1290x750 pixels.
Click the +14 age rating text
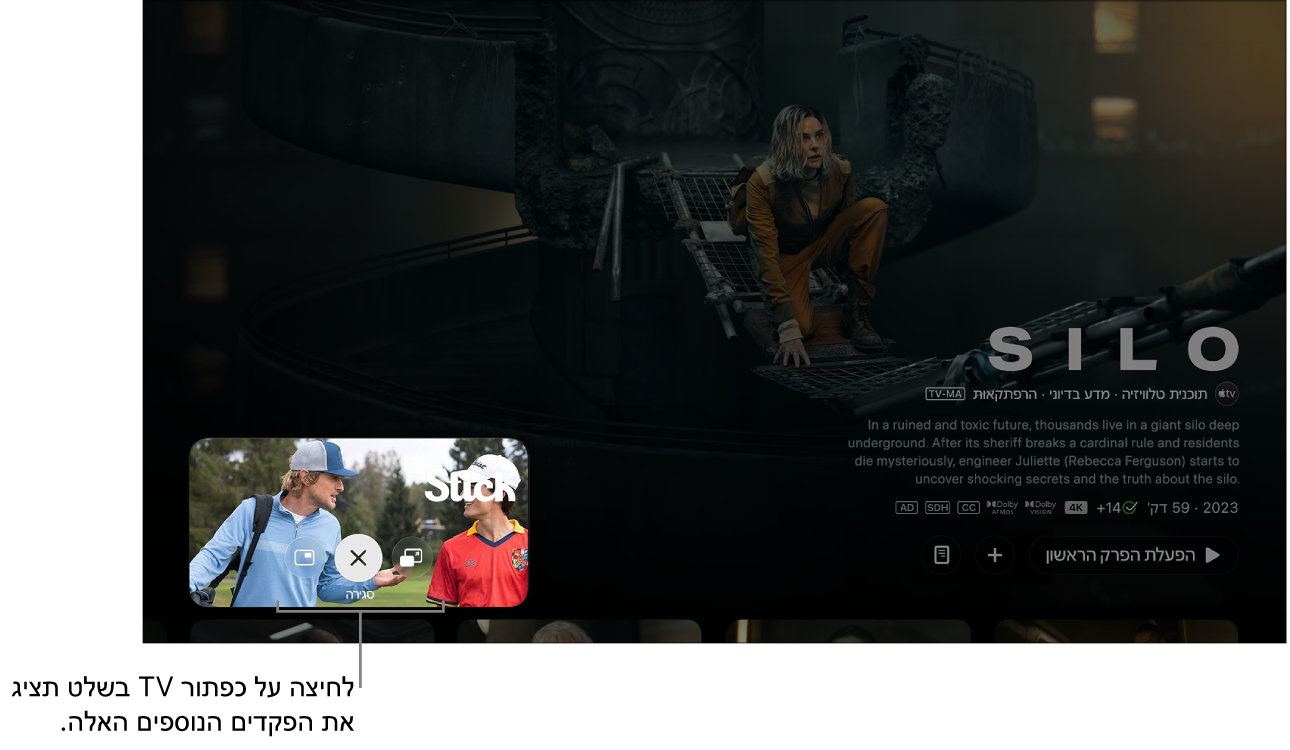pyautogui.click(x=1109, y=508)
